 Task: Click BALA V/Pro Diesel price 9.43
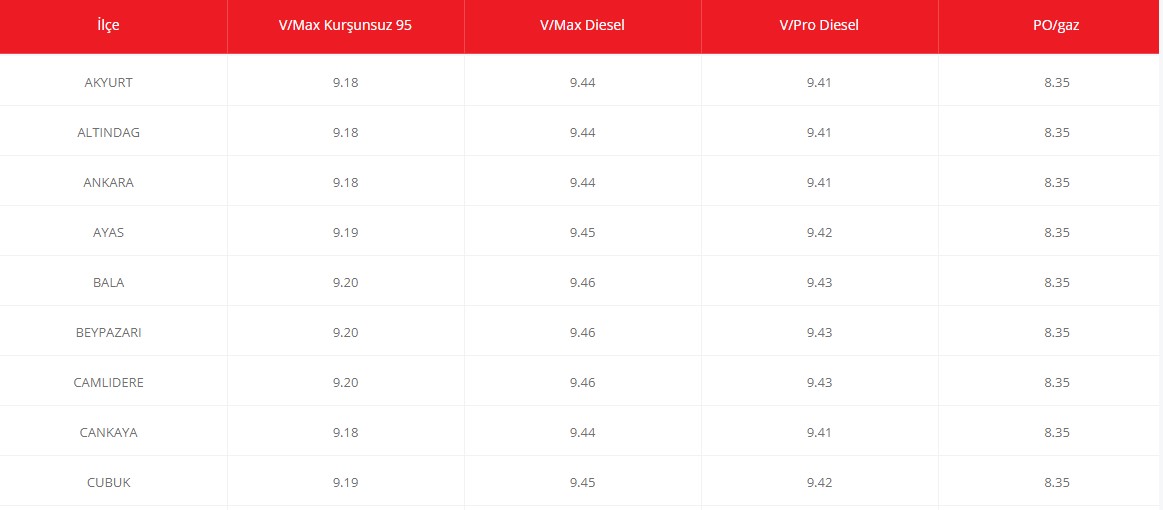[820, 282]
